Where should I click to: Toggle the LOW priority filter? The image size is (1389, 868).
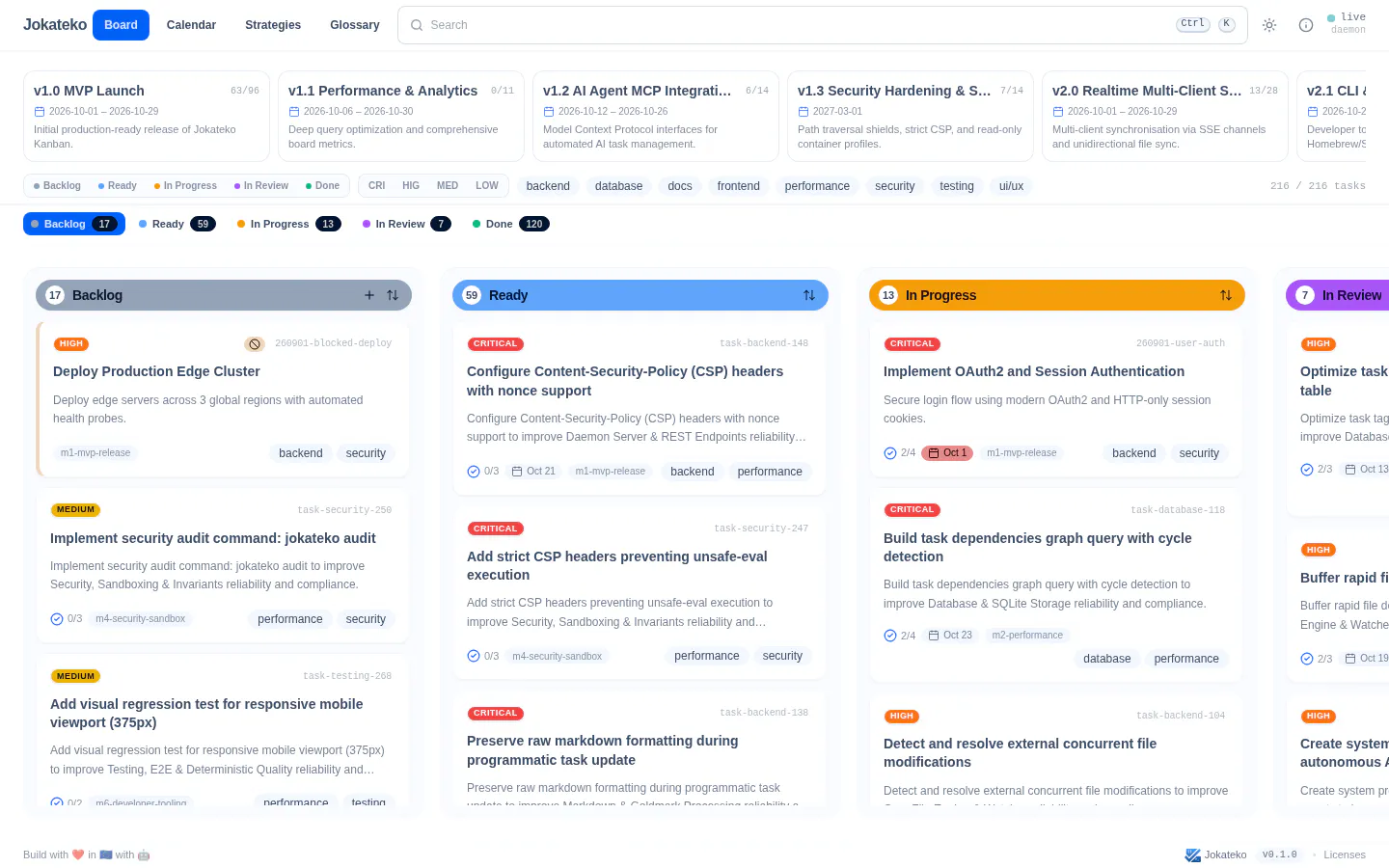coord(487,186)
